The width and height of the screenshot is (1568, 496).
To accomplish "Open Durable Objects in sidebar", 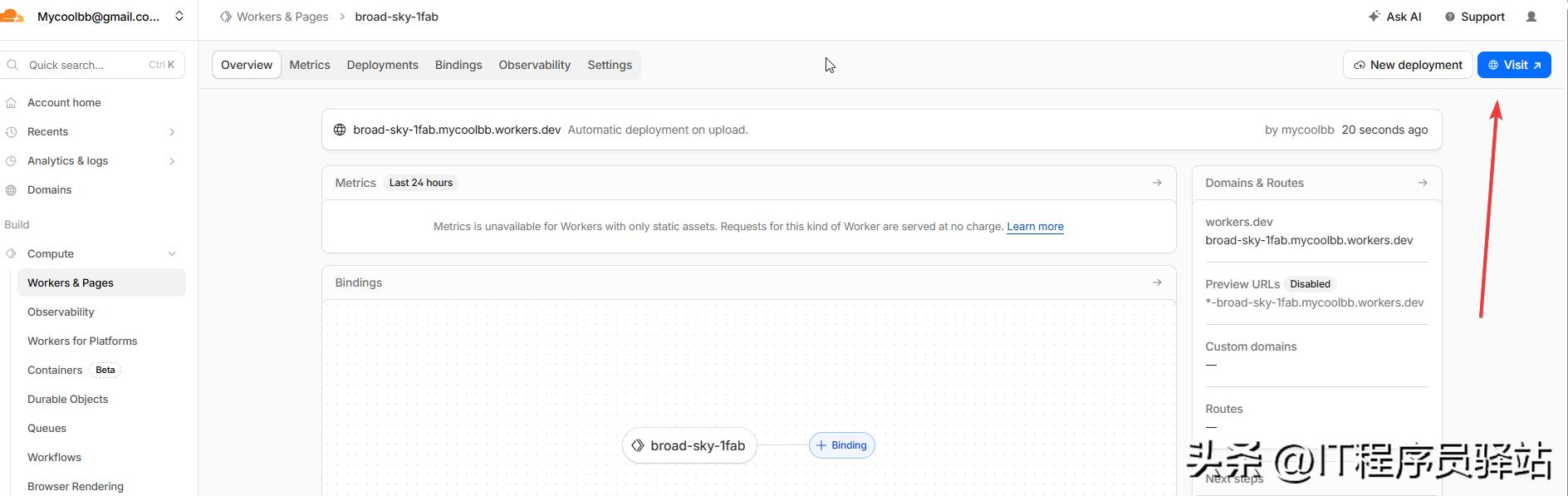I will [x=68, y=400].
